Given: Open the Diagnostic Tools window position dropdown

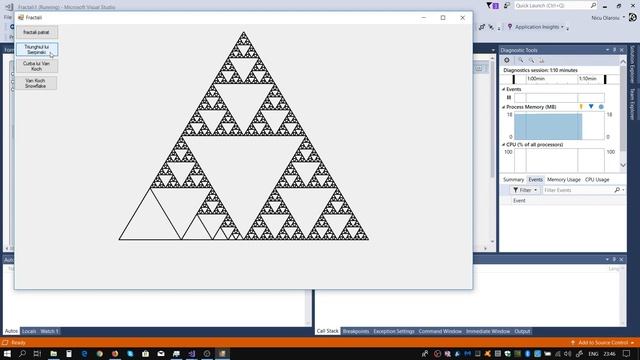Looking at the screenshot, I should 607,50.
